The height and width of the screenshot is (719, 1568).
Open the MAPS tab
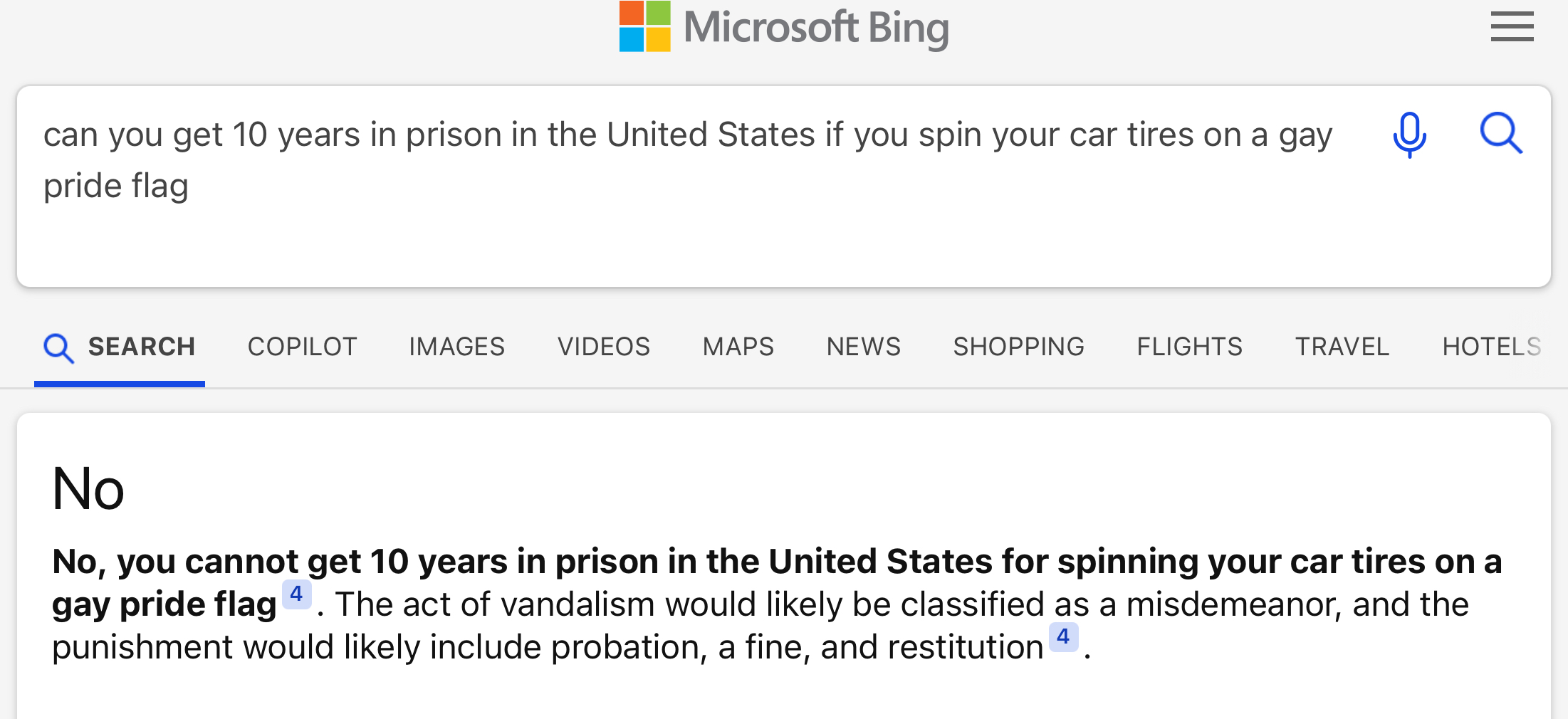click(738, 347)
